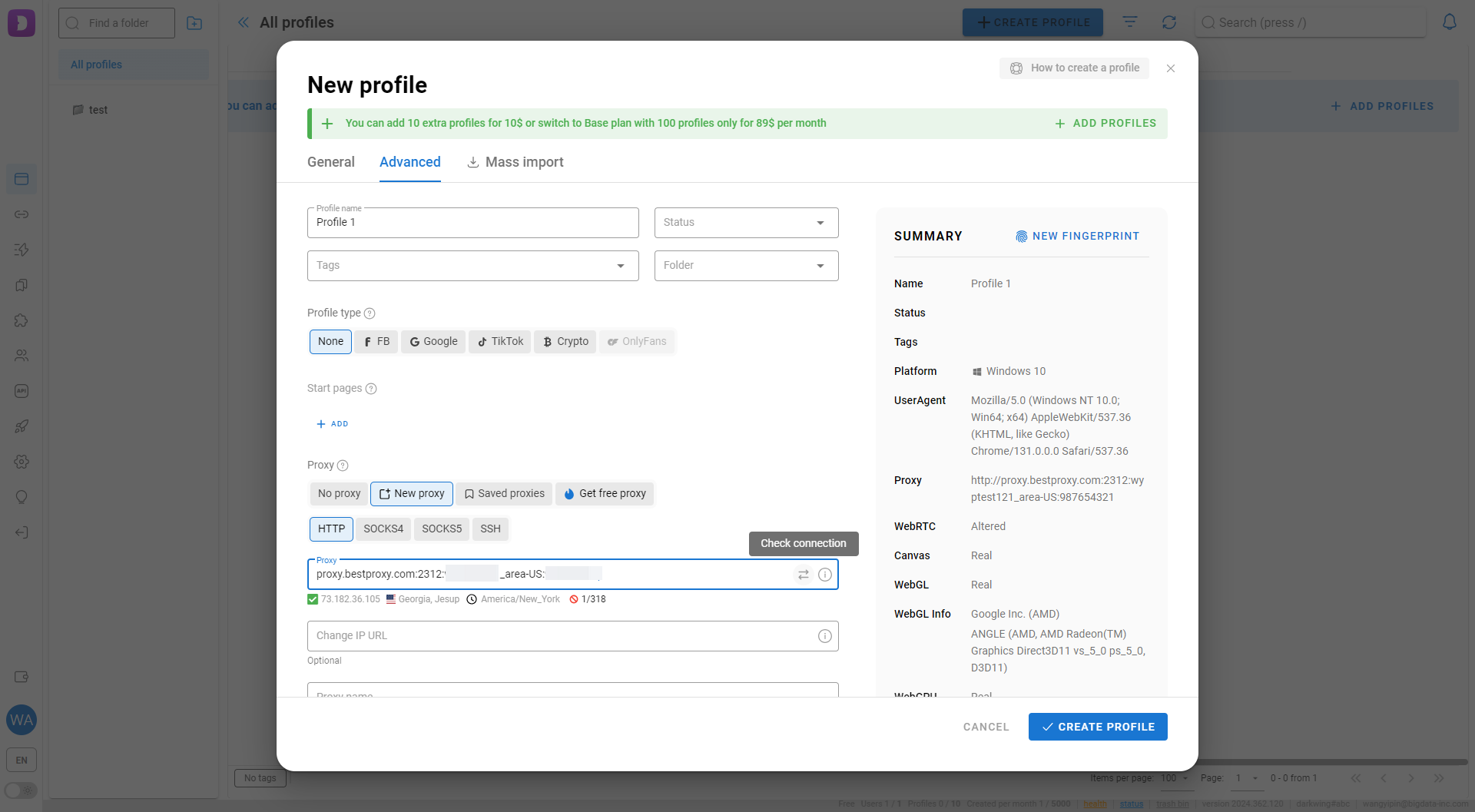Image resolution: width=1475 pixels, height=812 pixels.
Task: Open items per page dropdown
Action: (x=1175, y=778)
